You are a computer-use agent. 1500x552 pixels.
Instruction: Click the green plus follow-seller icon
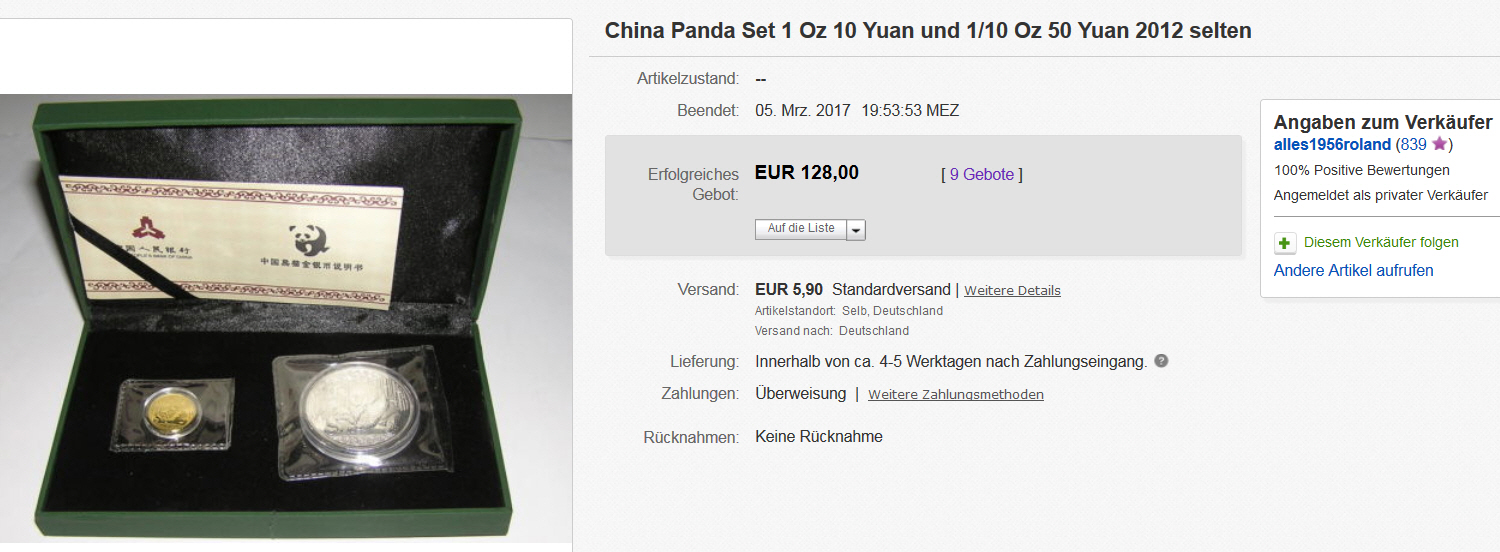pyautogui.click(x=1285, y=243)
